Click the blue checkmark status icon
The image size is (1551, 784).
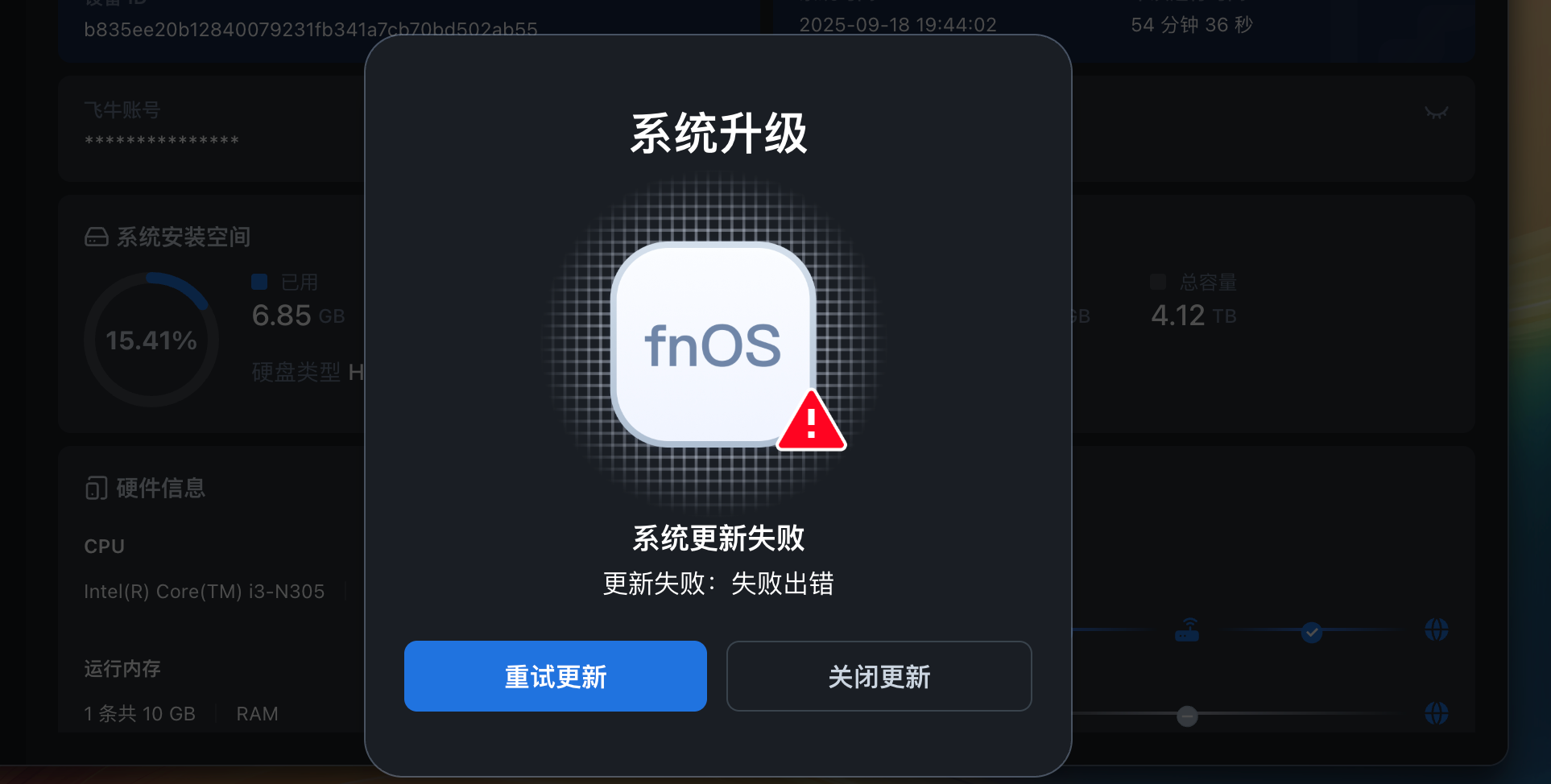(1312, 632)
